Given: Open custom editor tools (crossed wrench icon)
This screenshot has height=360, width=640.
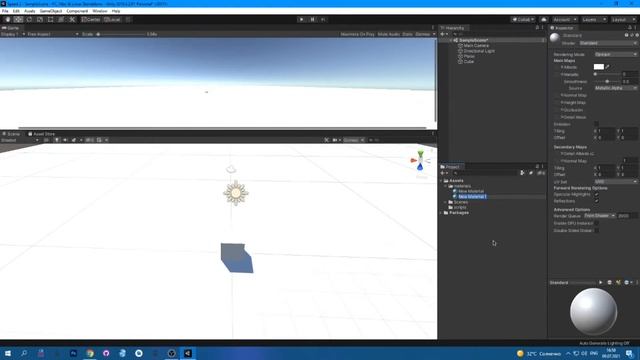Looking at the screenshot, I should click(72, 20).
